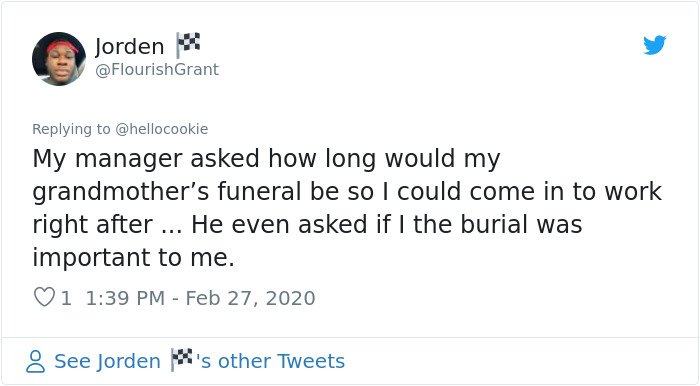Click the person silhouette icon in footer
The height and width of the screenshot is (386, 700).
point(35,361)
